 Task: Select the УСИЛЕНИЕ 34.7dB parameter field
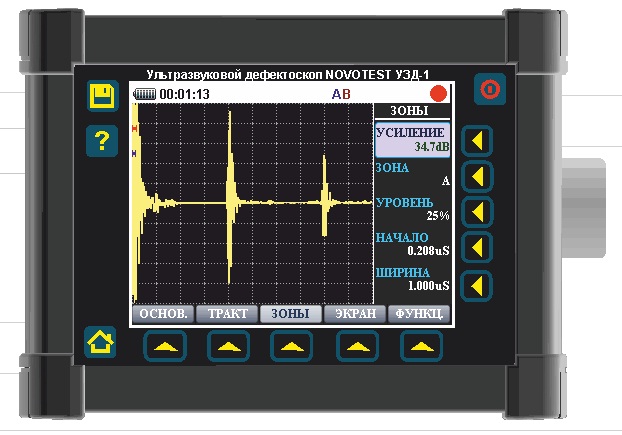coord(413,140)
